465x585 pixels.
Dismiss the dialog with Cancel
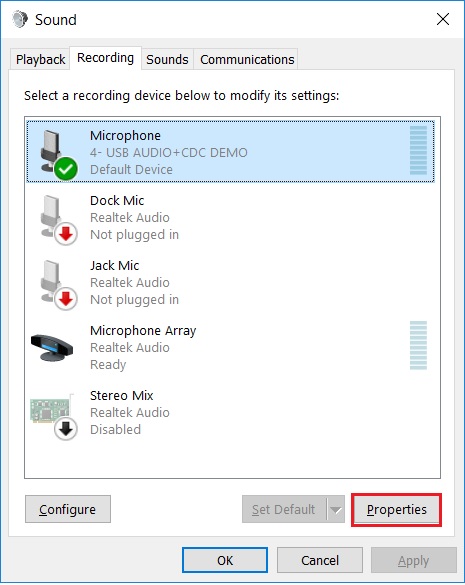click(x=320, y=560)
